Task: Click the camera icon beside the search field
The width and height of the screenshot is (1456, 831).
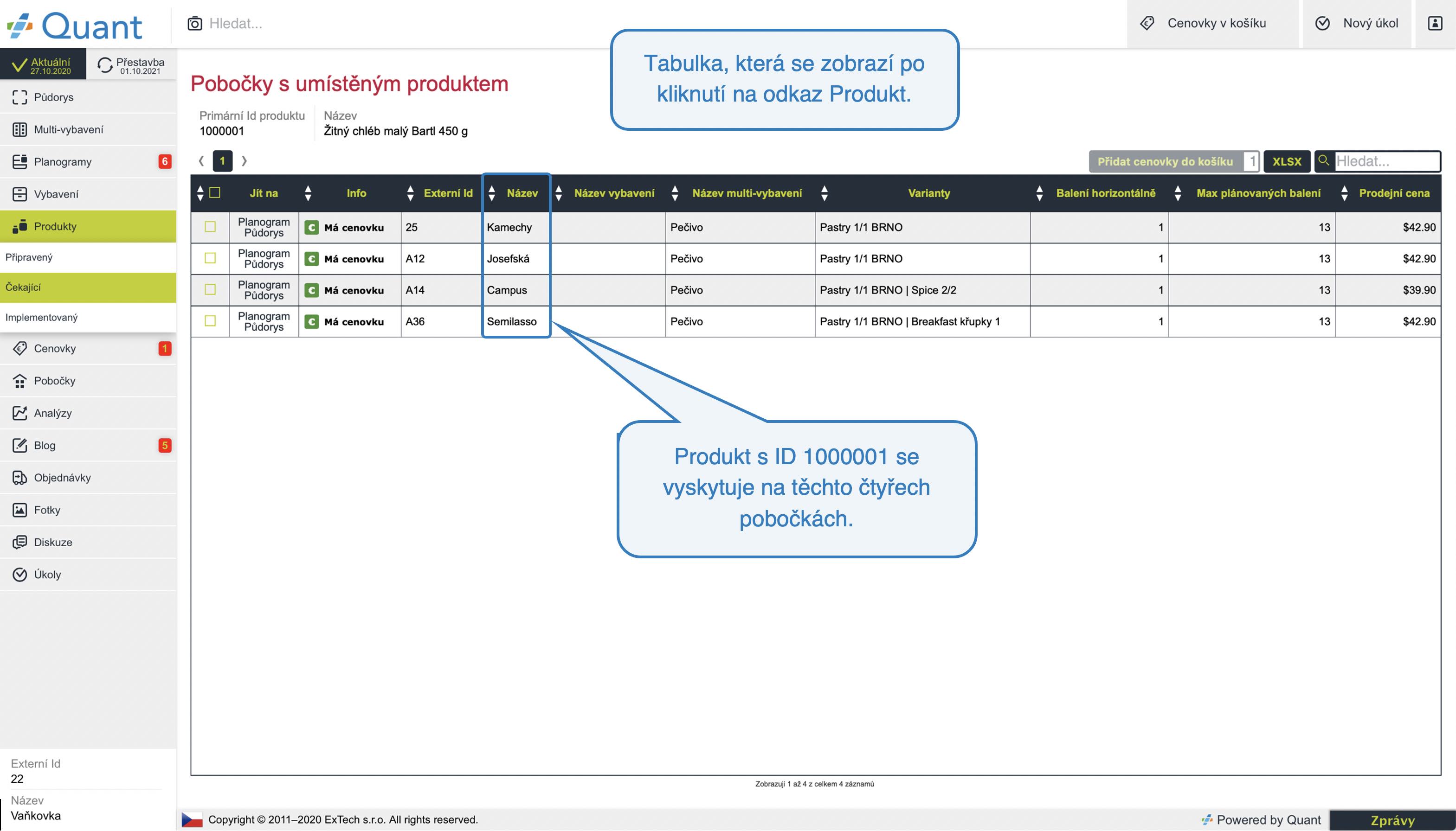Action: 195,23
